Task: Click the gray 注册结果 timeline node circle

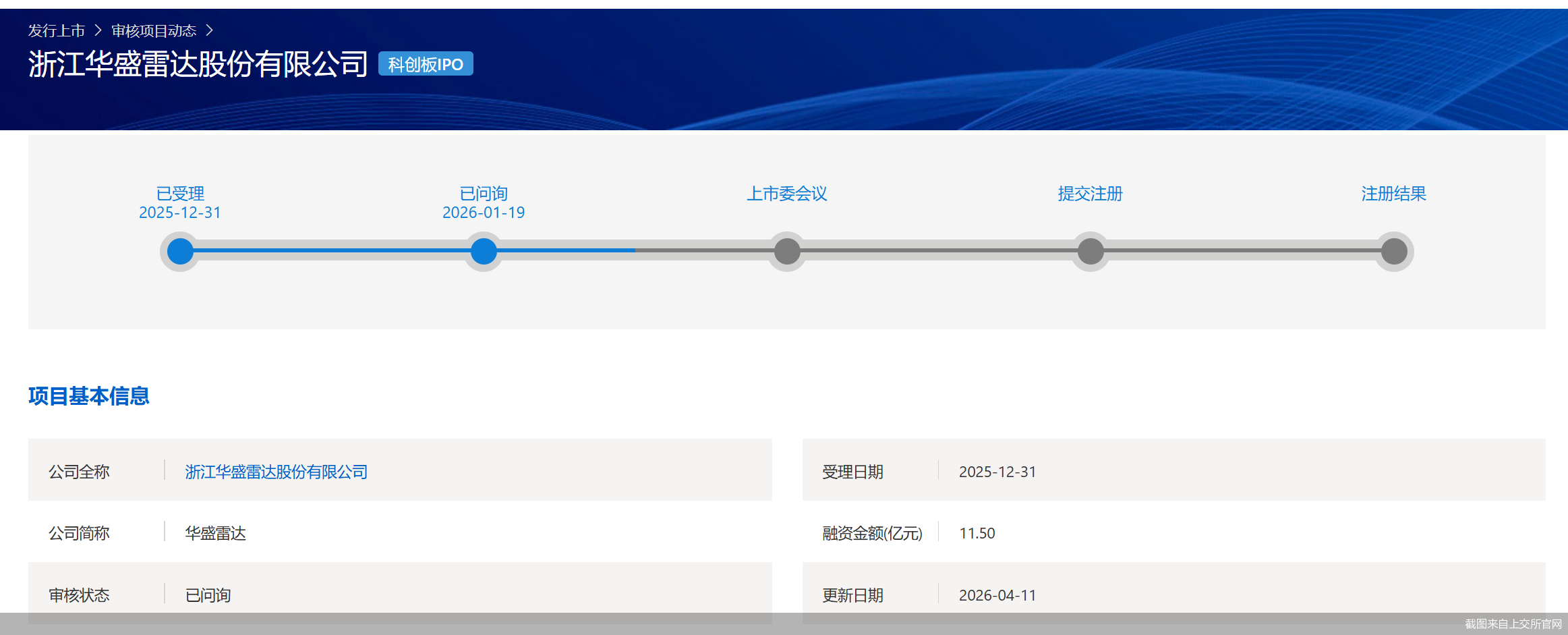Action: coord(1394,252)
